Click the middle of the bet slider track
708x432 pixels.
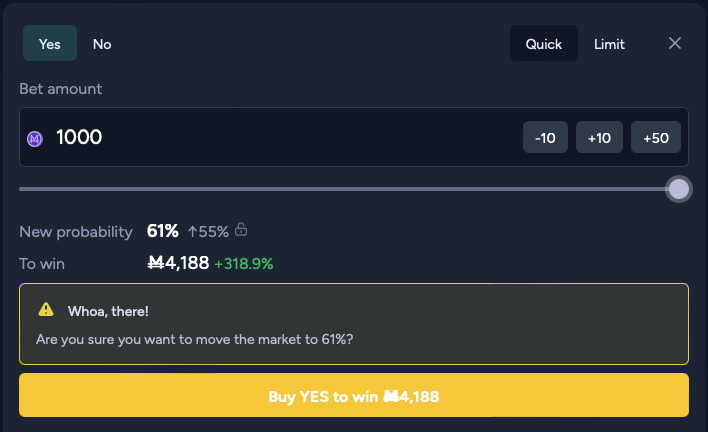[349, 189]
